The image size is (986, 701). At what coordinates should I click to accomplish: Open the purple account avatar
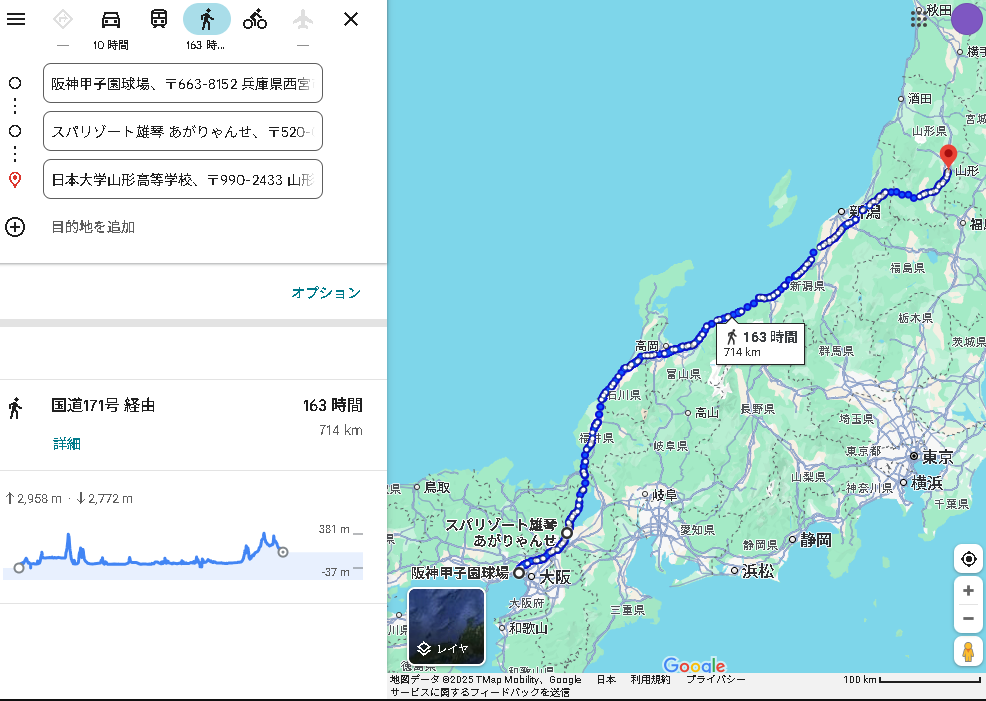[x=967, y=19]
